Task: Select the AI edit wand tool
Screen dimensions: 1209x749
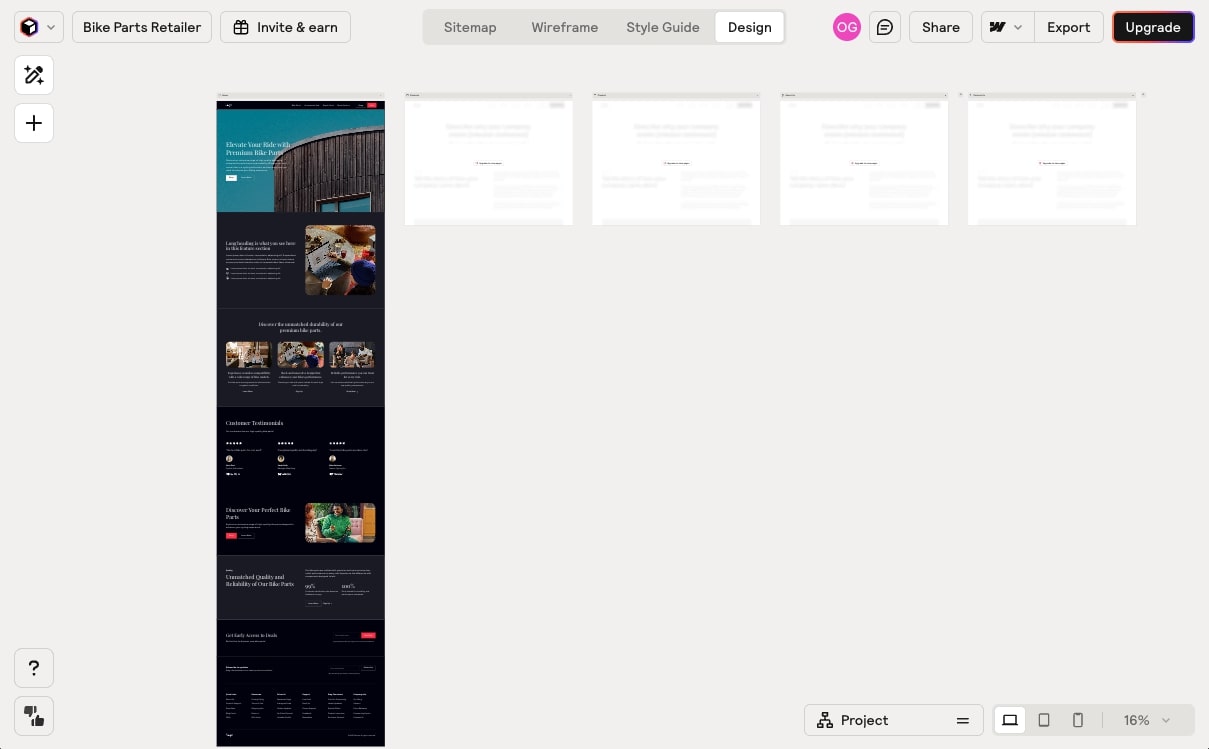Action: (34, 75)
